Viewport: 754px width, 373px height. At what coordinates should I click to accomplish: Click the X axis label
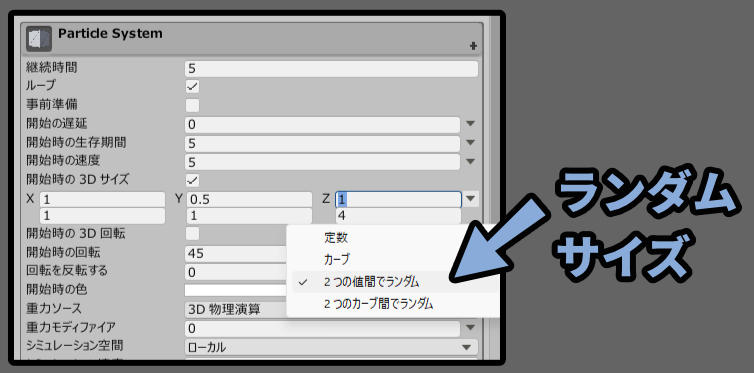30,198
